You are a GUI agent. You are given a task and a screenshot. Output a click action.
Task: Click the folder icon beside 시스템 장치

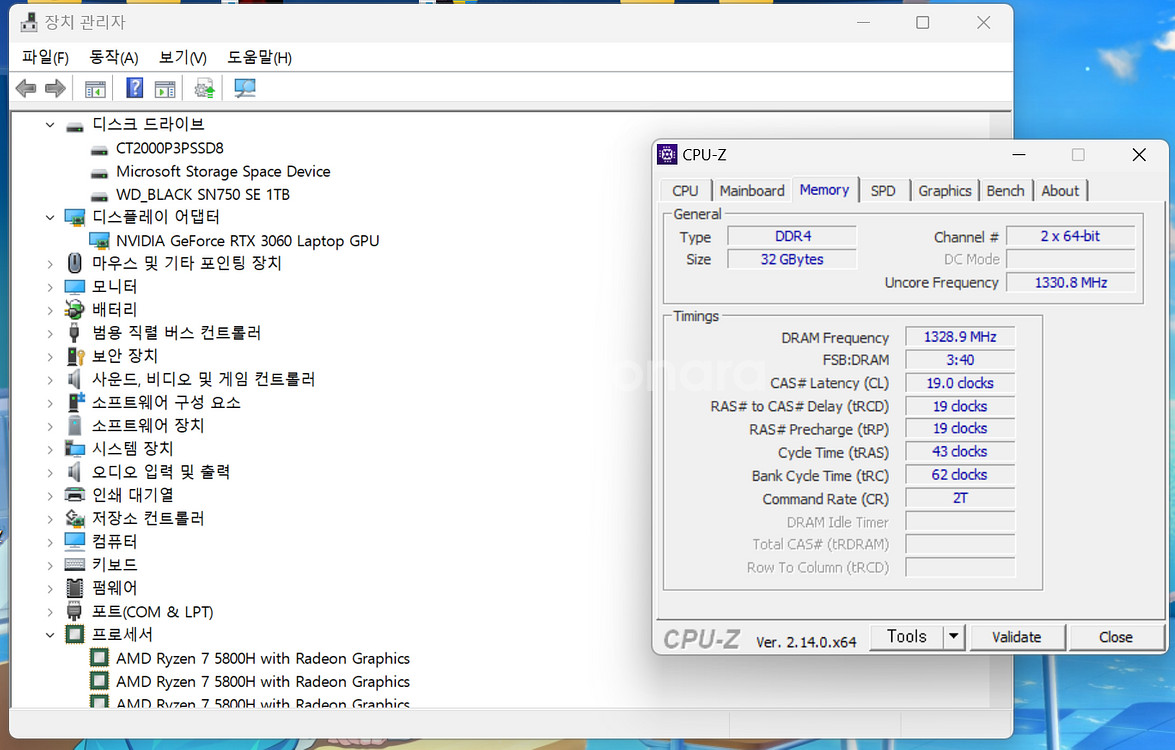tap(75, 449)
